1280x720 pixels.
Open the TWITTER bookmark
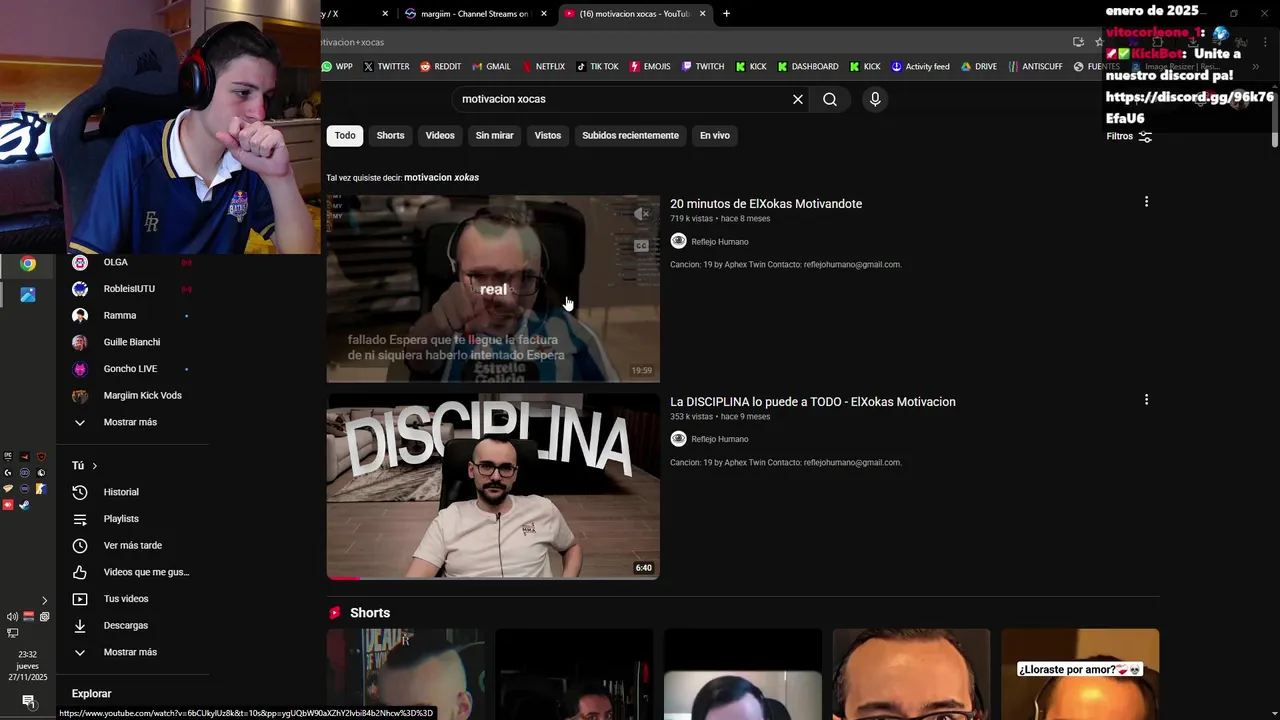(x=386, y=66)
